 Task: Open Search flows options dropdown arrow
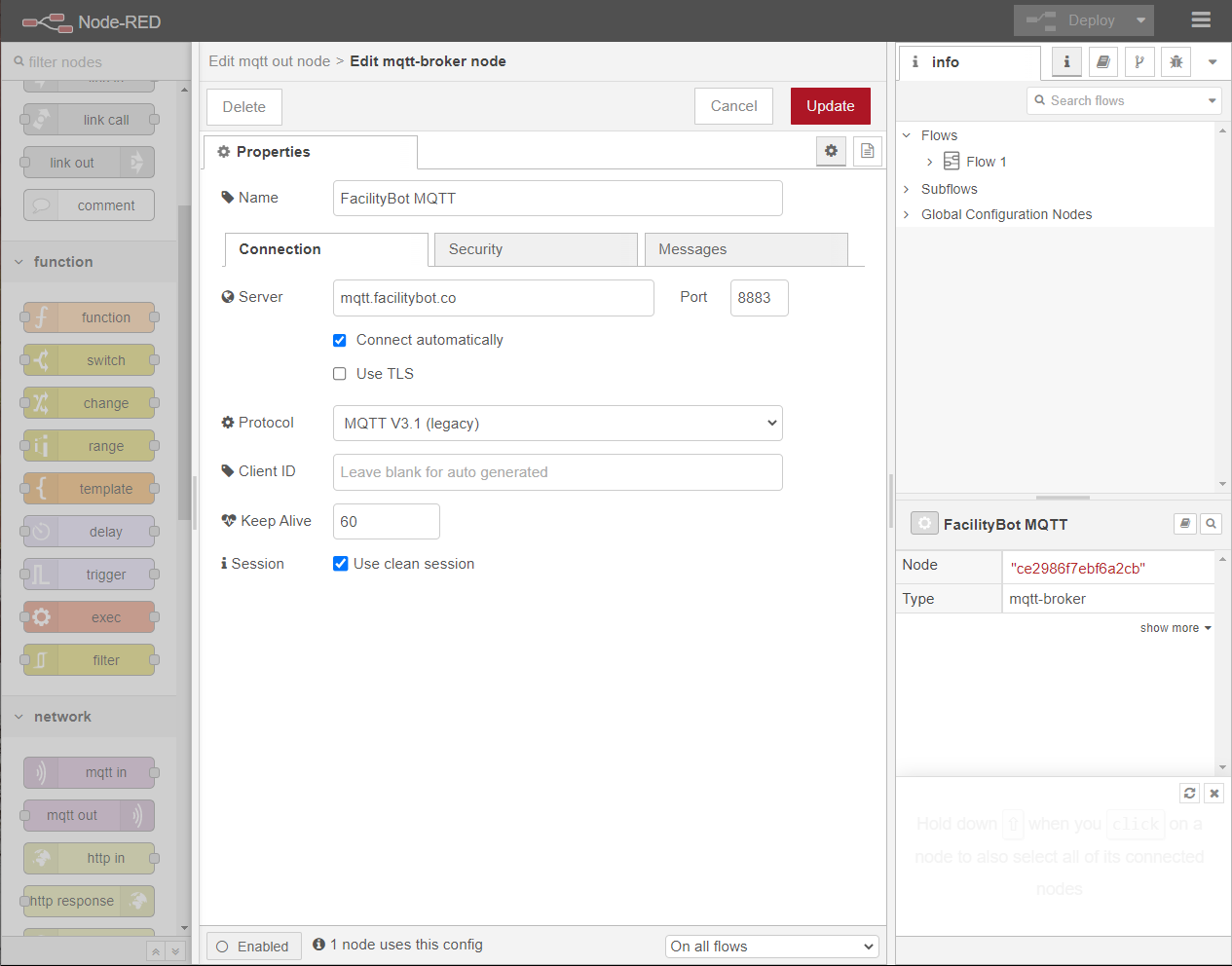(x=1213, y=100)
